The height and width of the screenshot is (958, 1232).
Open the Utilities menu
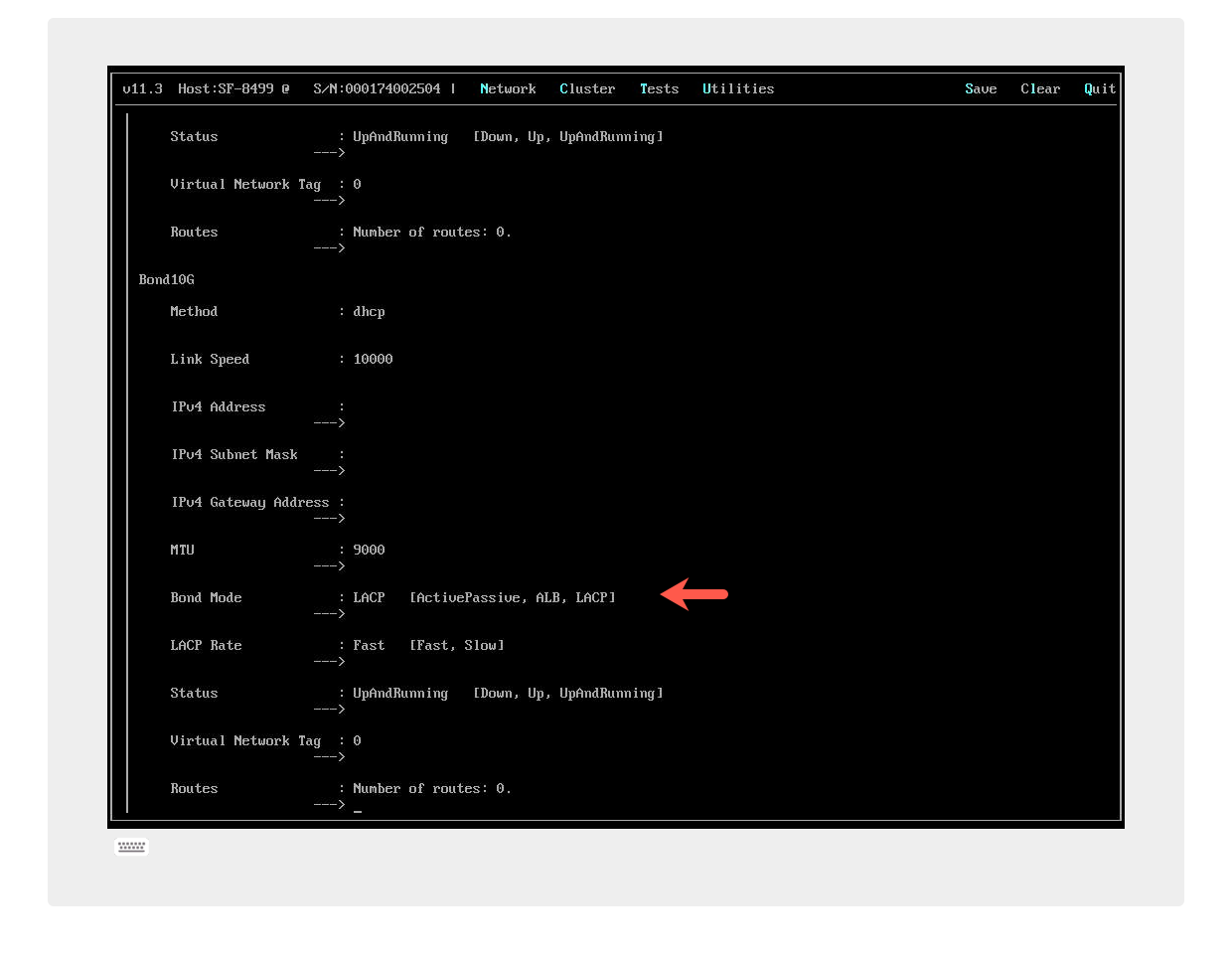click(738, 88)
